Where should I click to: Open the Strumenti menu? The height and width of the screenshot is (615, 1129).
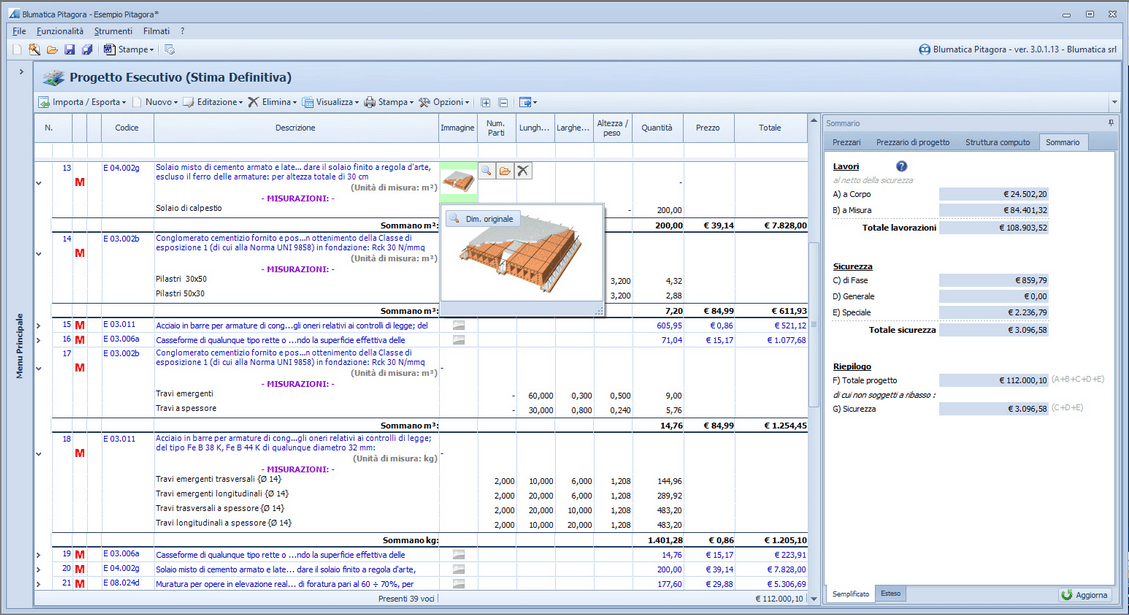(113, 31)
